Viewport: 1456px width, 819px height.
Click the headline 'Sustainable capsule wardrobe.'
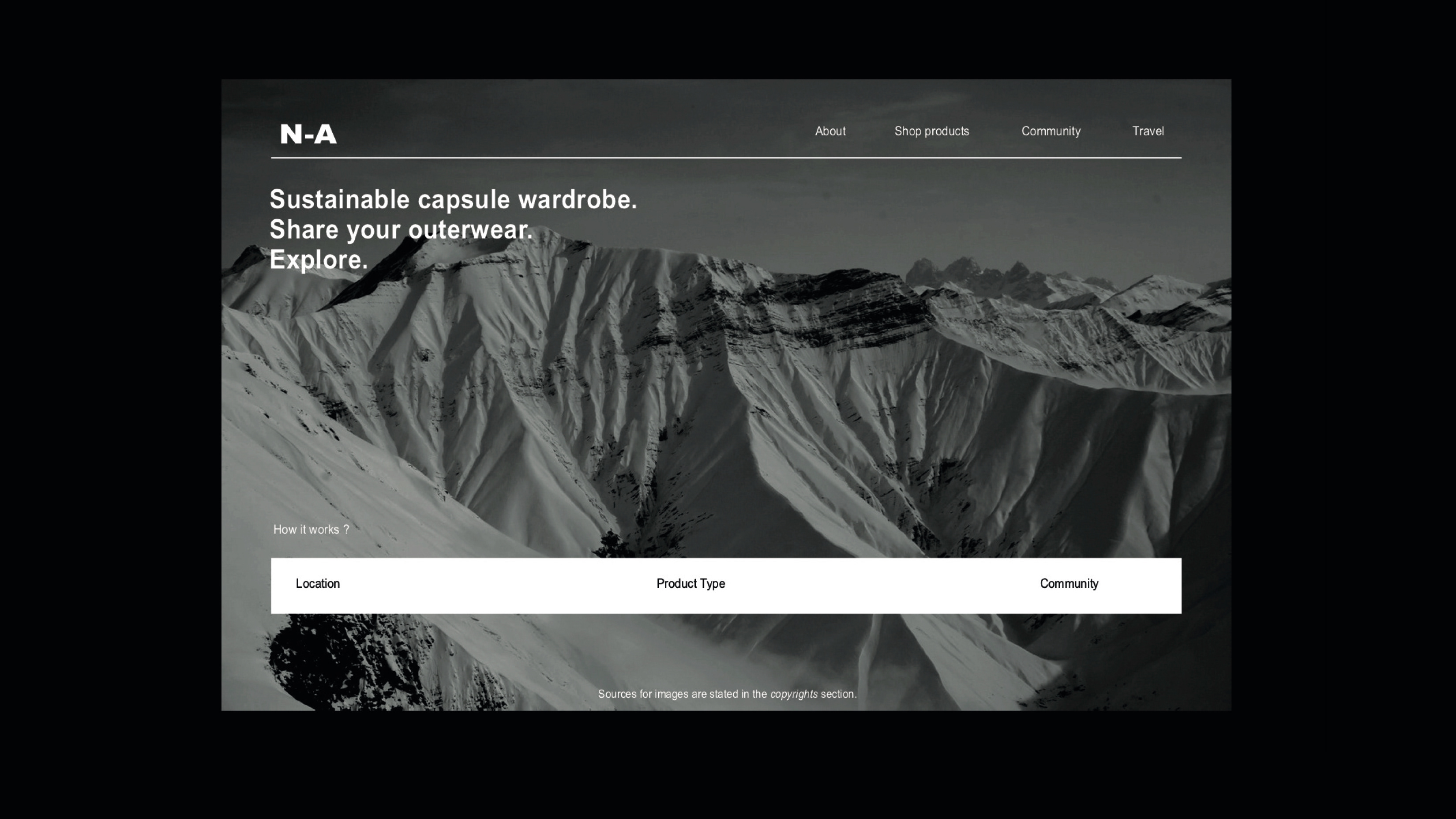click(453, 200)
